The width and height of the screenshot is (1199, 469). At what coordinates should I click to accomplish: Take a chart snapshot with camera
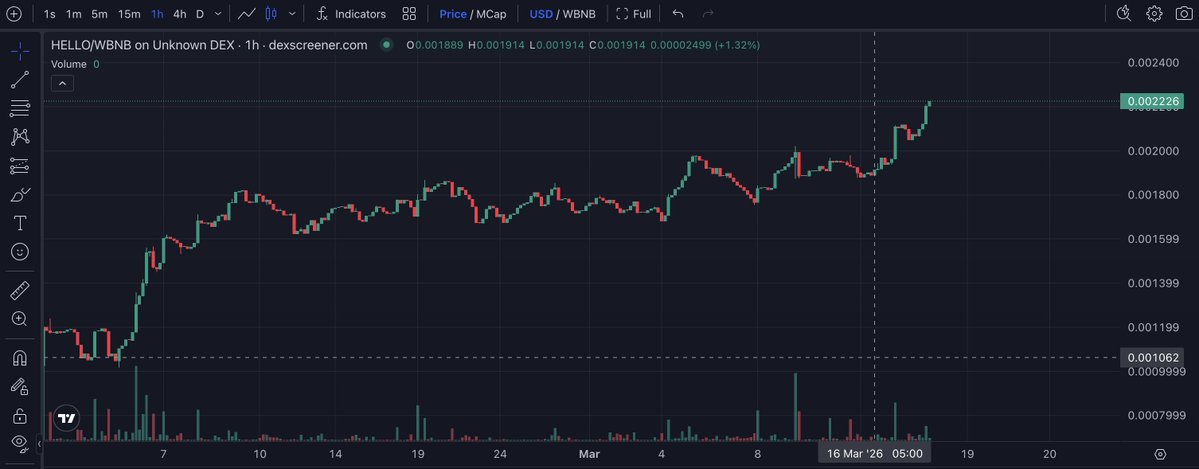click(1183, 14)
